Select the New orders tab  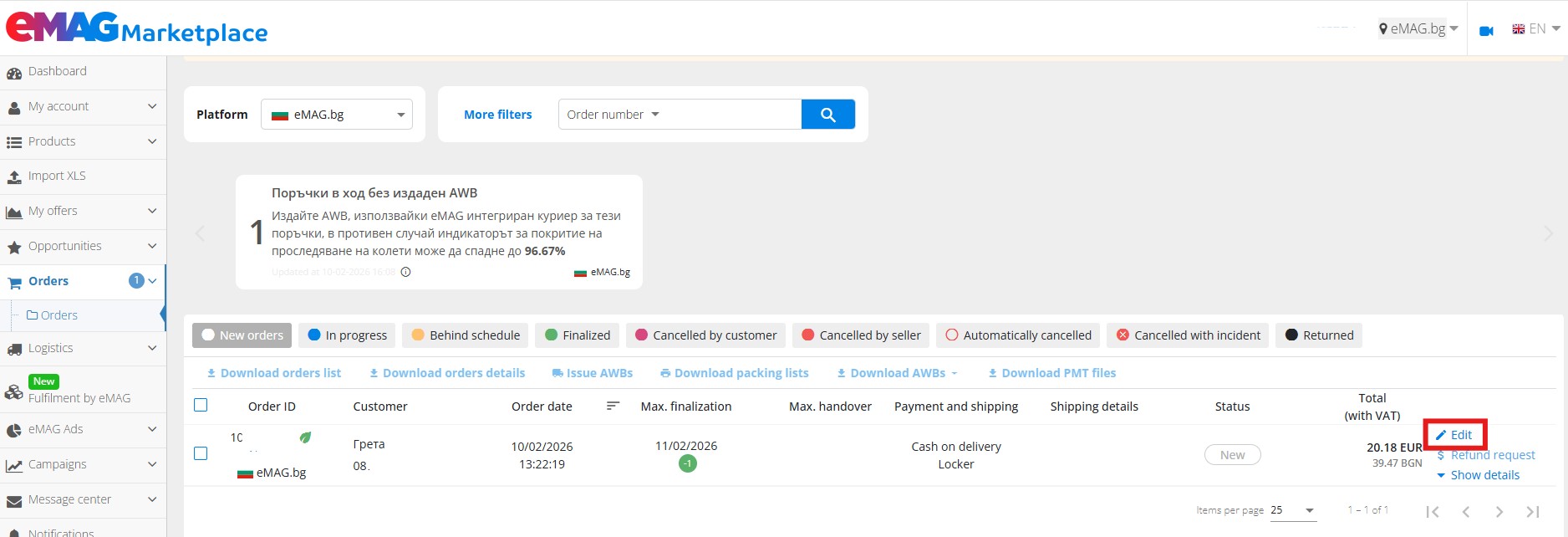pos(242,335)
